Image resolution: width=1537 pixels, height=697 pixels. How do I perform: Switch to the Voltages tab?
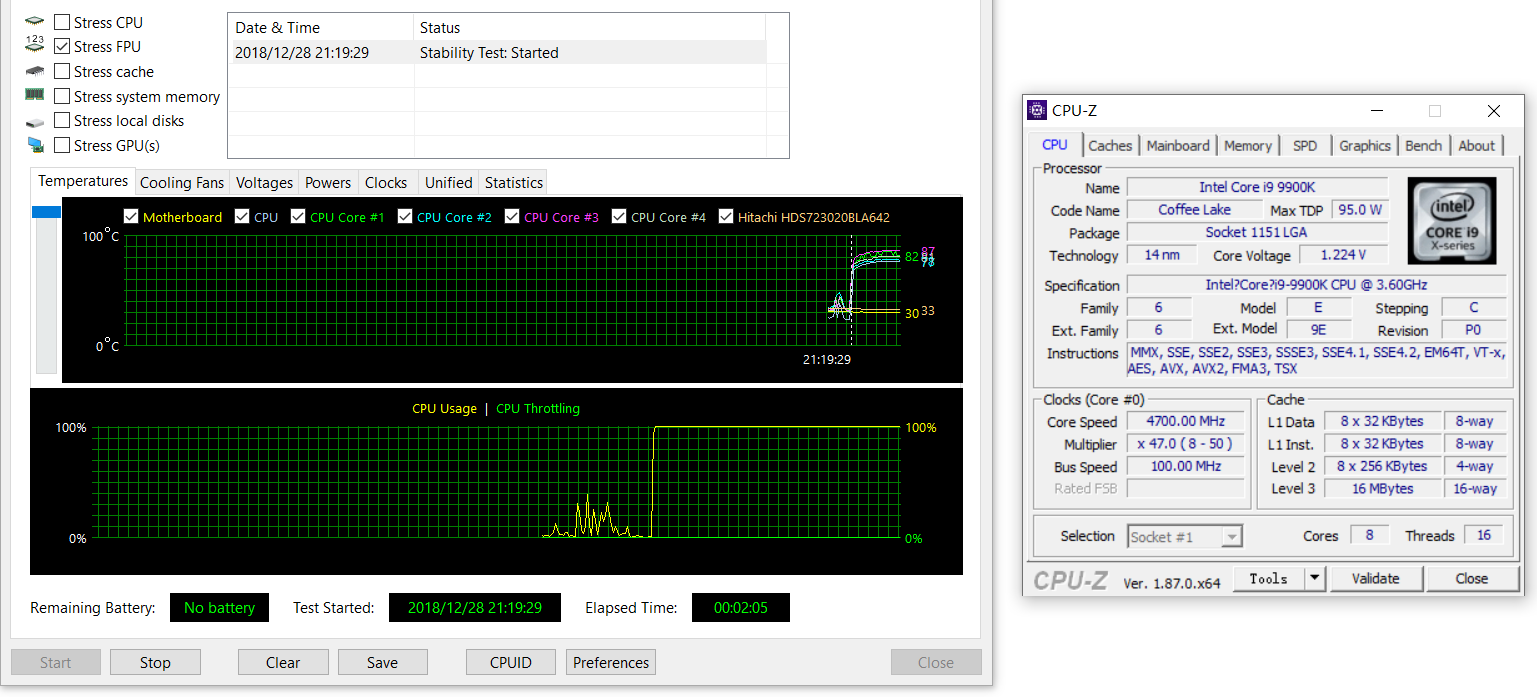(264, 183)
